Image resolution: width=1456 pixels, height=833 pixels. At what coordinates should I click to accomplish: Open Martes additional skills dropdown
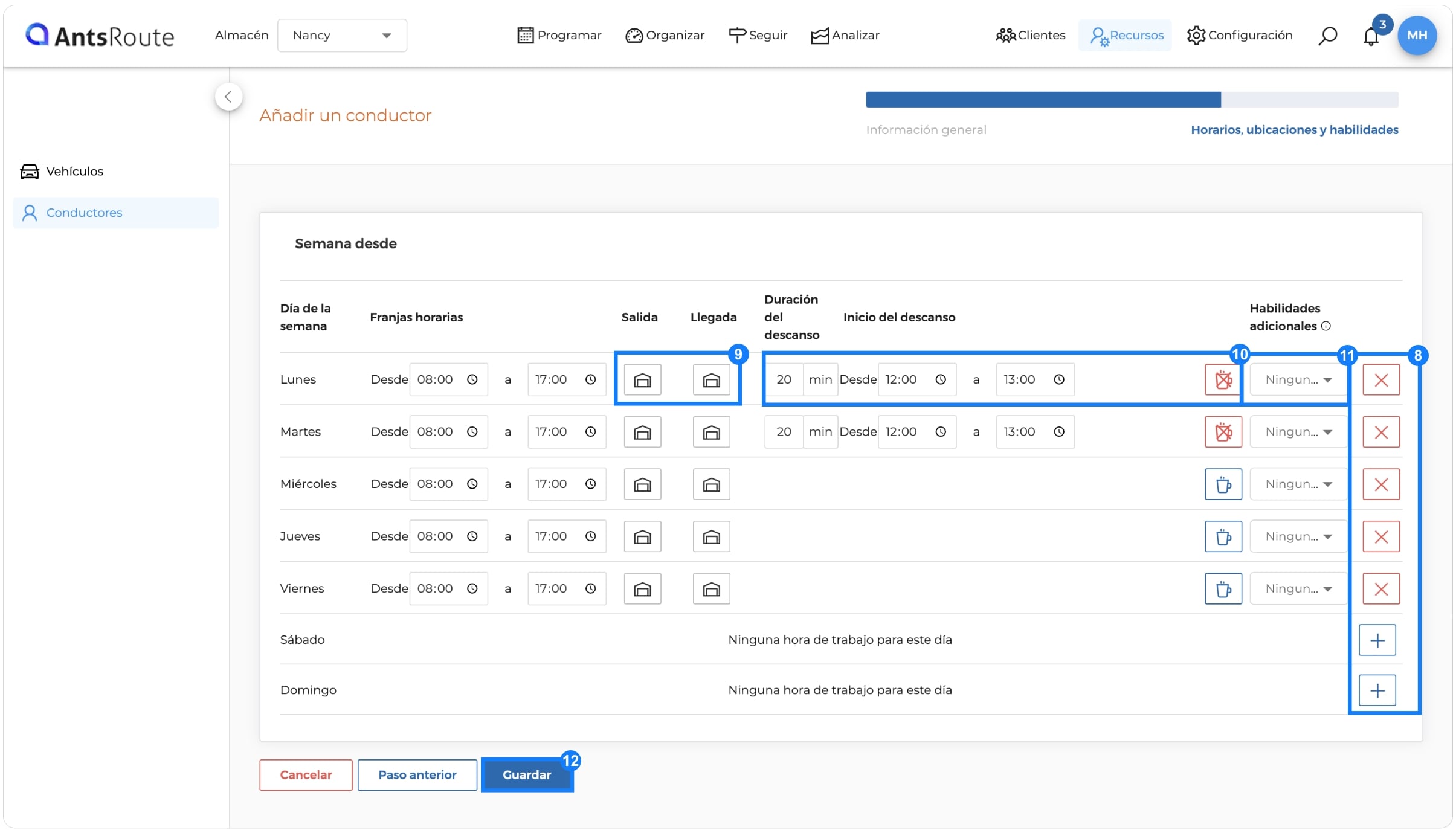pos(1298,432)
